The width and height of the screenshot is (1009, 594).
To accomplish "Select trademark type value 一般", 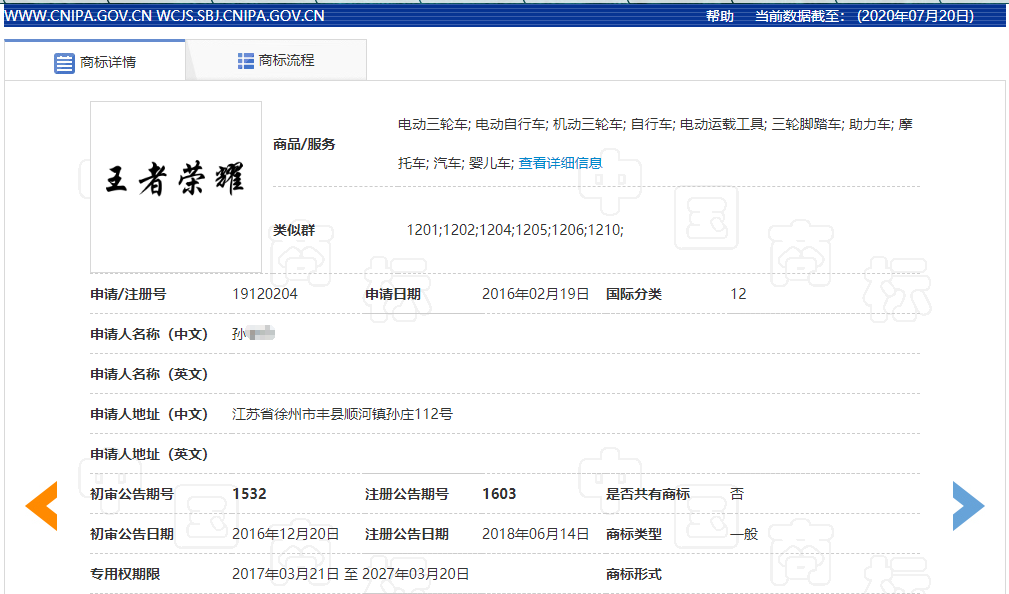I will point(745,534).
